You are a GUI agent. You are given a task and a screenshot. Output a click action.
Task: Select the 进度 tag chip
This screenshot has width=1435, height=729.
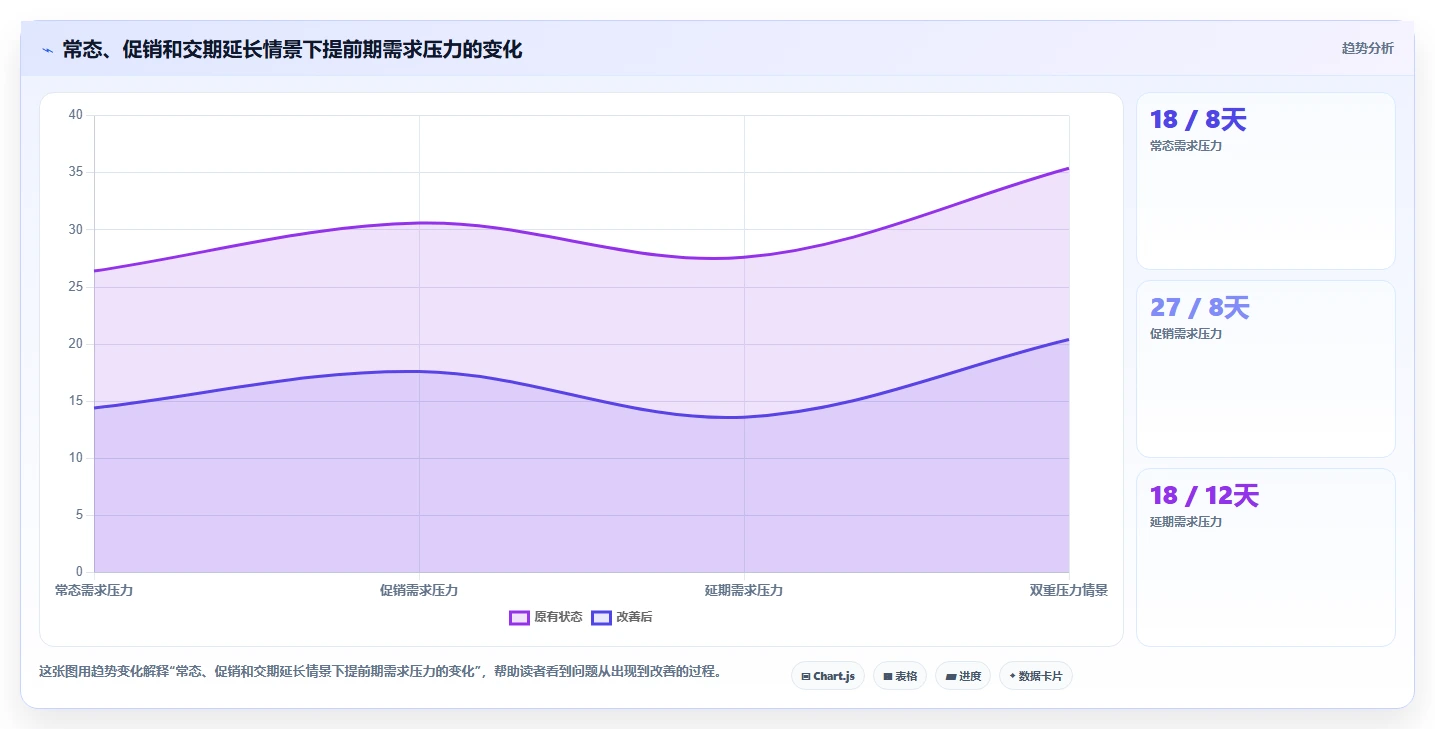(963, 676)
